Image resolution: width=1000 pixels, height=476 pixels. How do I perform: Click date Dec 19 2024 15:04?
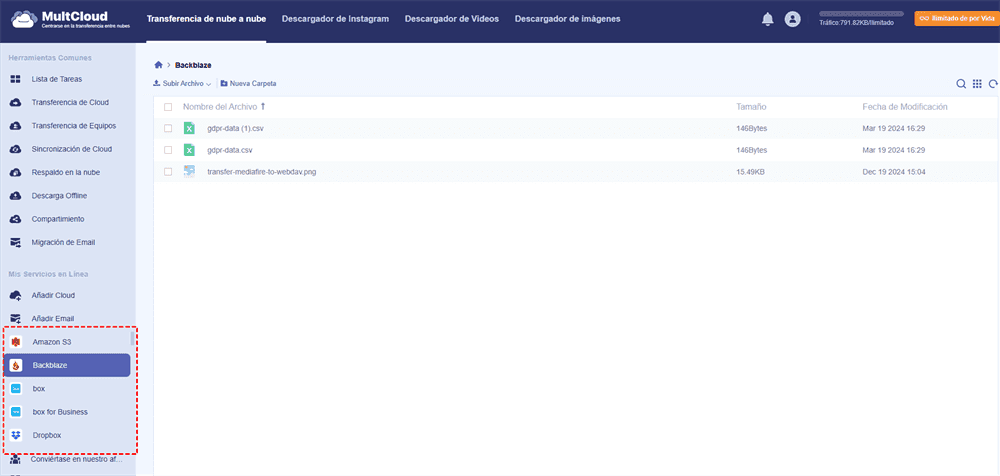[x=894, y=172]
